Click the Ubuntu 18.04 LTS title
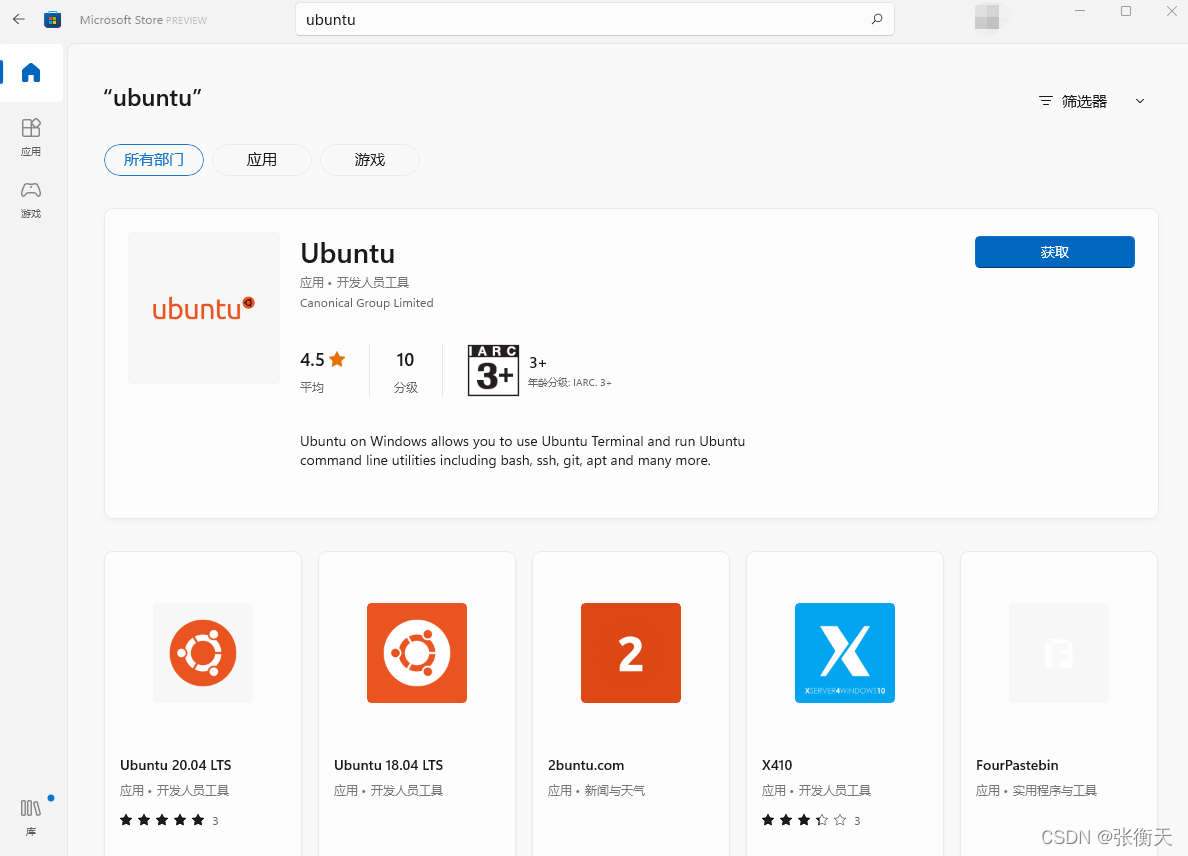1188x856 pixels. [x=389, y=765]
